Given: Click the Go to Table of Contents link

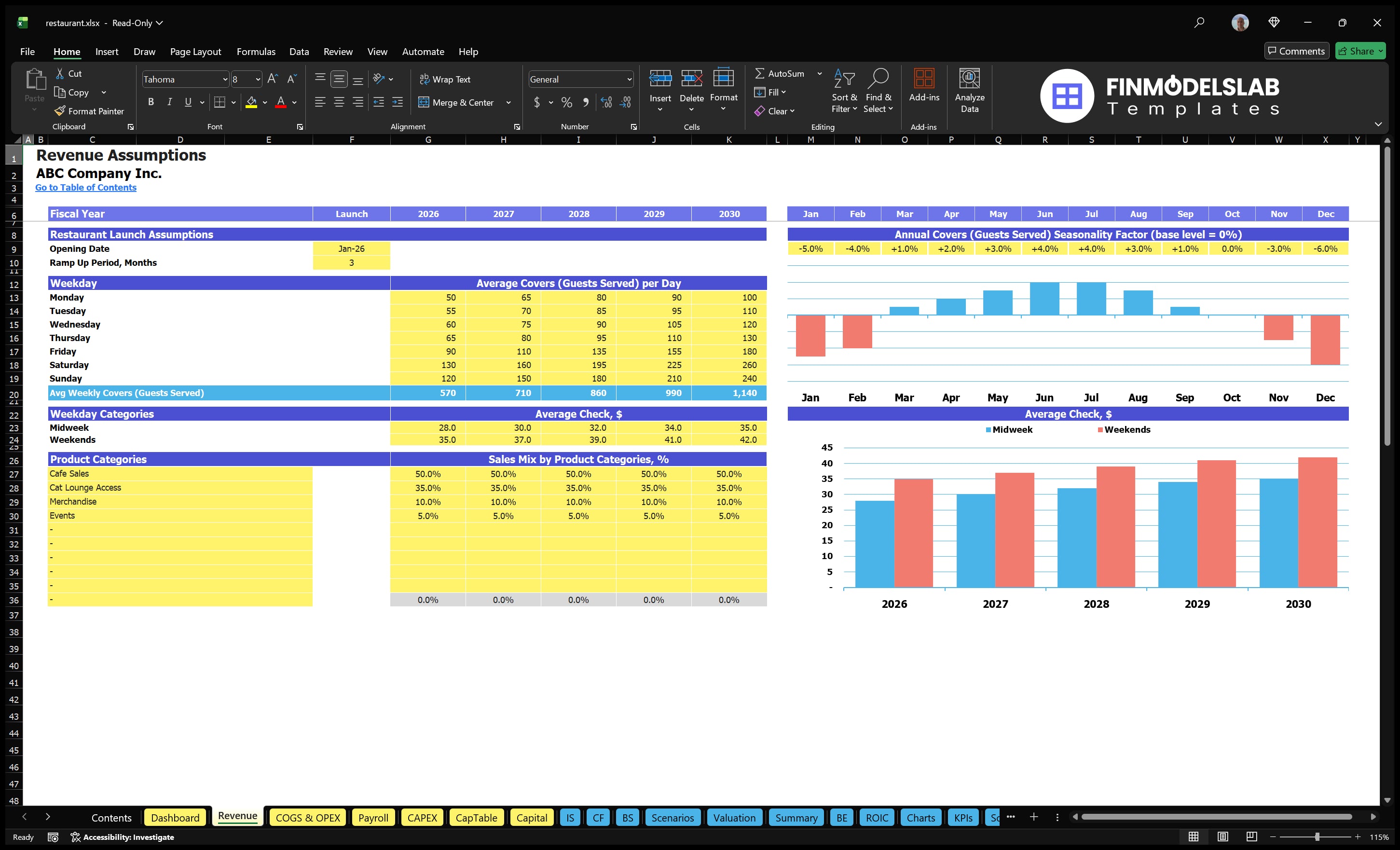Looking at the screenshot, I should pyautogui.click(x=86, y=187).
